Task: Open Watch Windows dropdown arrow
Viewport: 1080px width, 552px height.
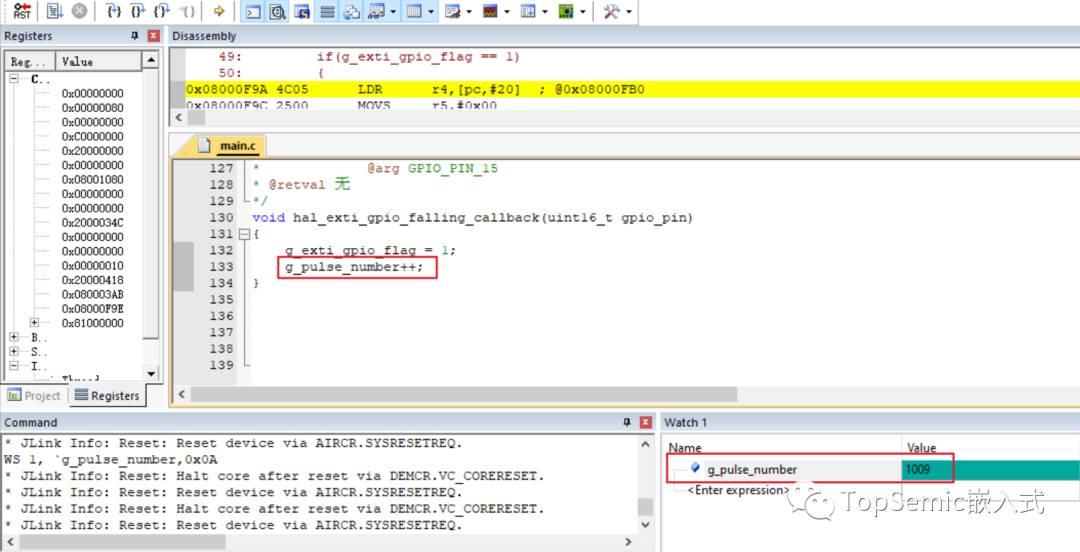Action: [x=393, y=12]
